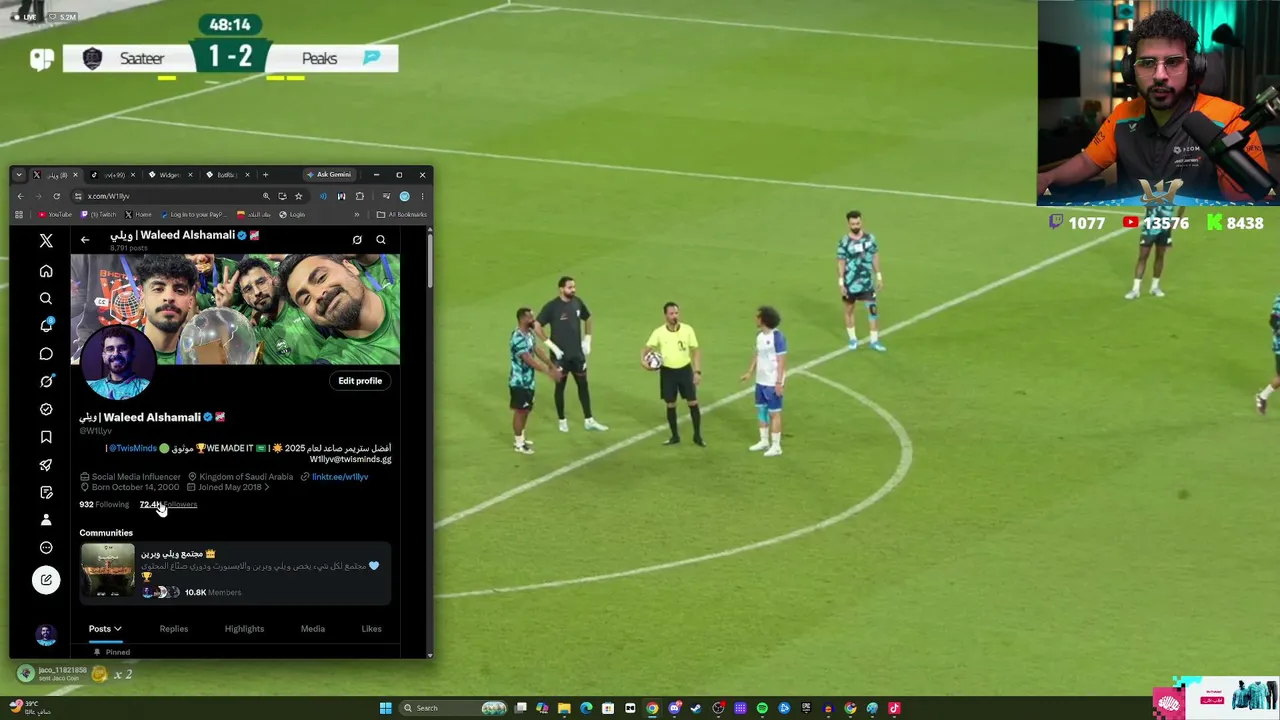
Task: Open Chrome tab search dropdown
Action: (19, 175)
